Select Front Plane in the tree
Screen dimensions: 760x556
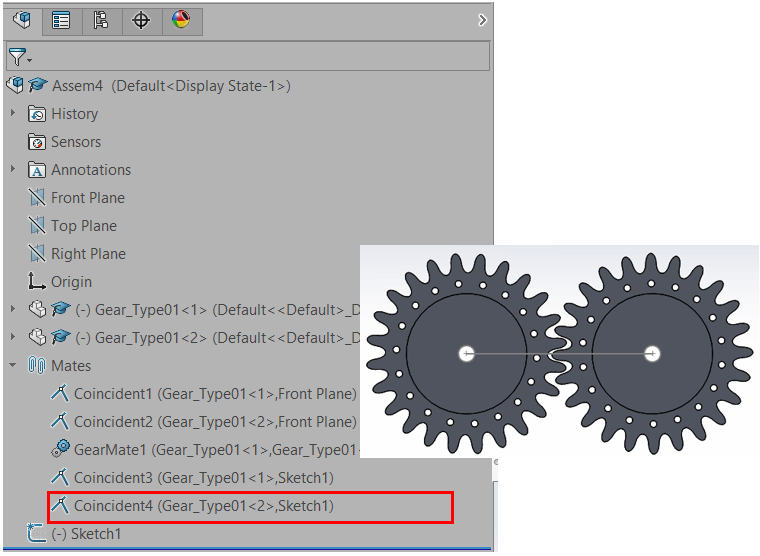tap(88, 198)
